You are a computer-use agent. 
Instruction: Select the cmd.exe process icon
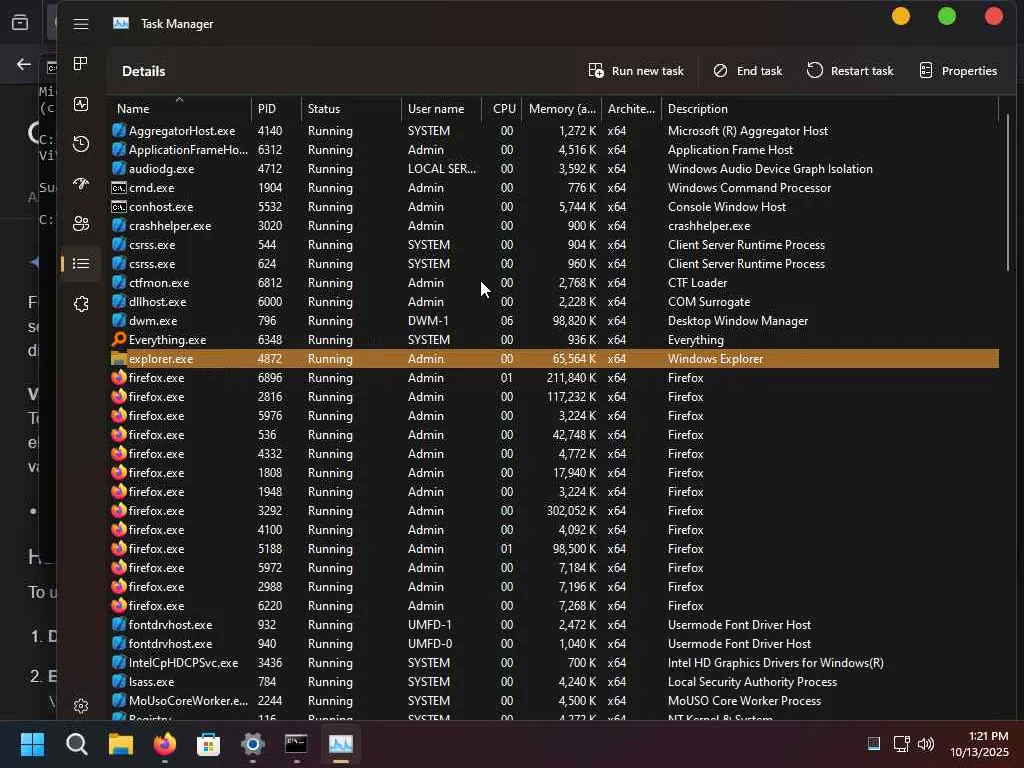pyautogui.click(x=119, y=188)
